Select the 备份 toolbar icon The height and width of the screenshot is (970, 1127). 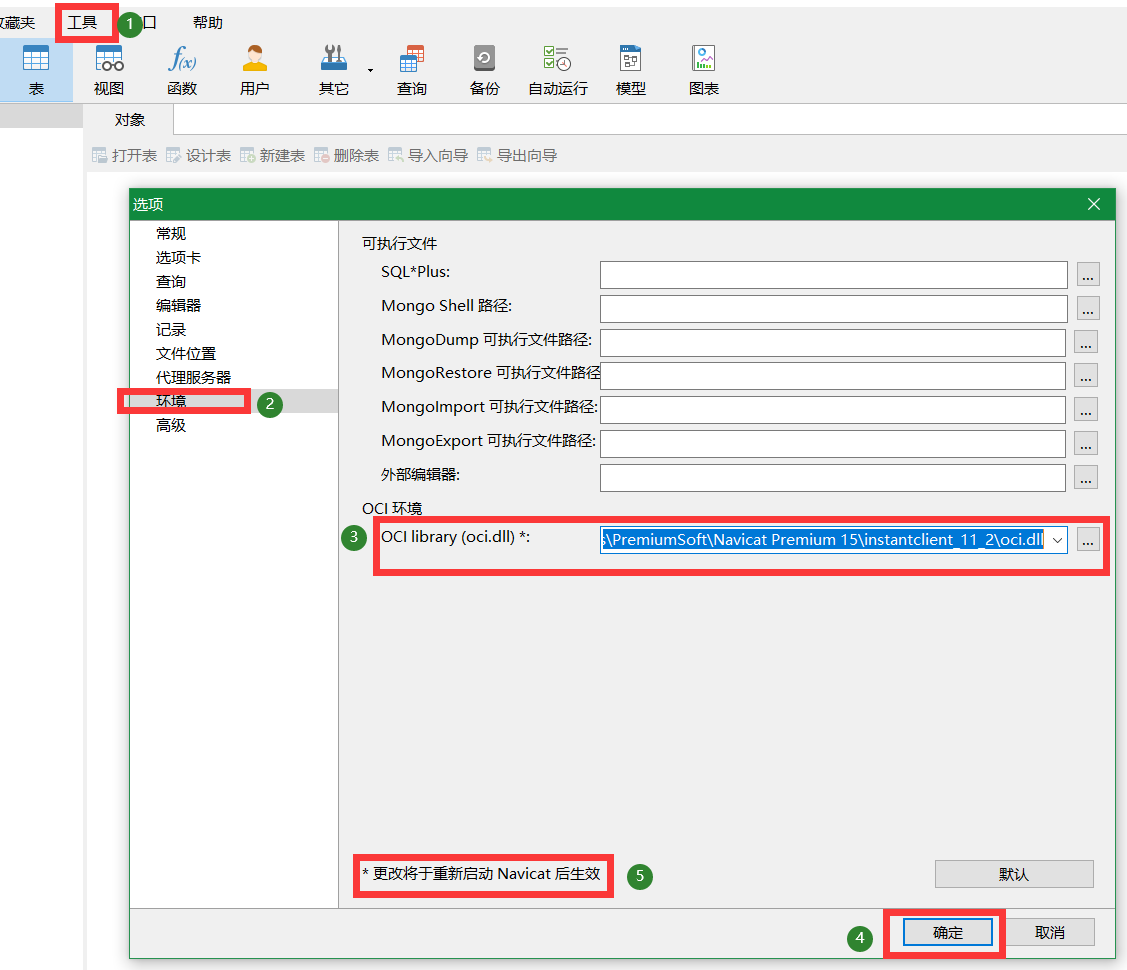(484, 70)
